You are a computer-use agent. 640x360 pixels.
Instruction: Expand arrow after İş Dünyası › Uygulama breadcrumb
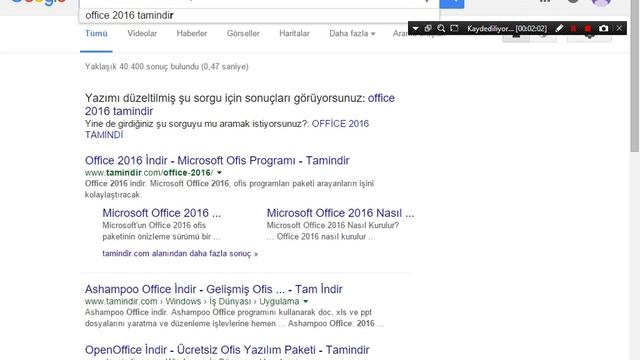coord(305,301)
